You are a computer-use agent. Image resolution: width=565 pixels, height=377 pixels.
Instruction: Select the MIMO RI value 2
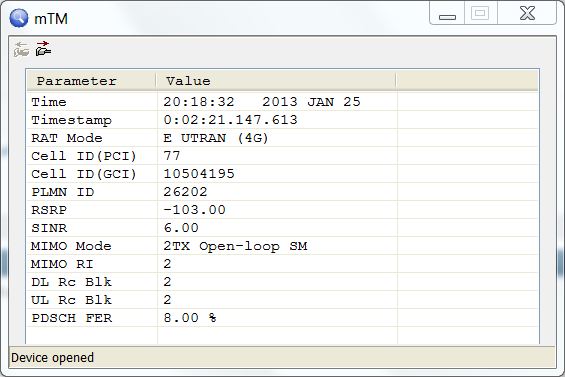coord(167,264)
